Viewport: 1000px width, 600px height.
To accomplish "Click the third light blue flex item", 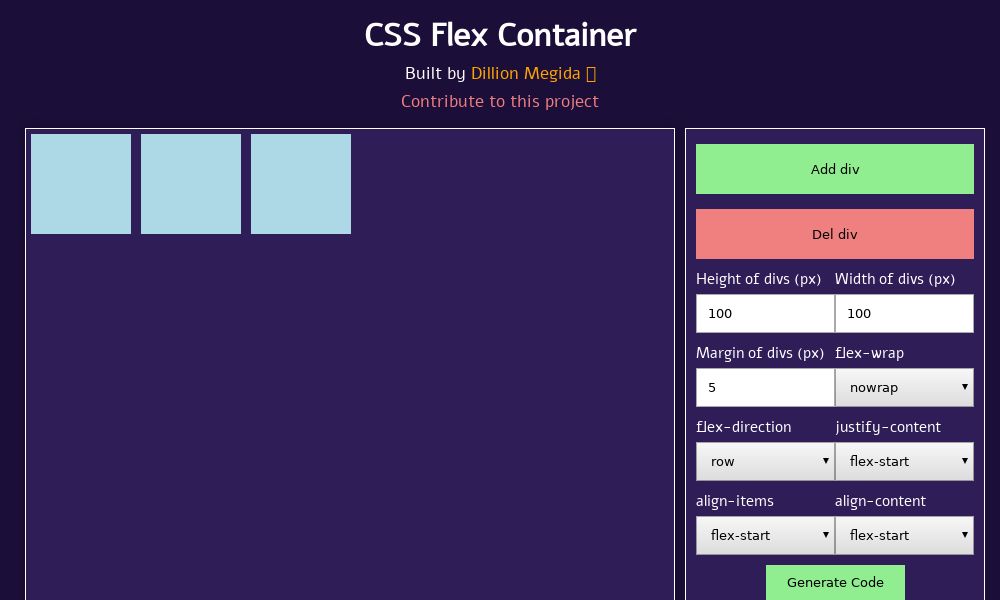I will coord(301,184).
